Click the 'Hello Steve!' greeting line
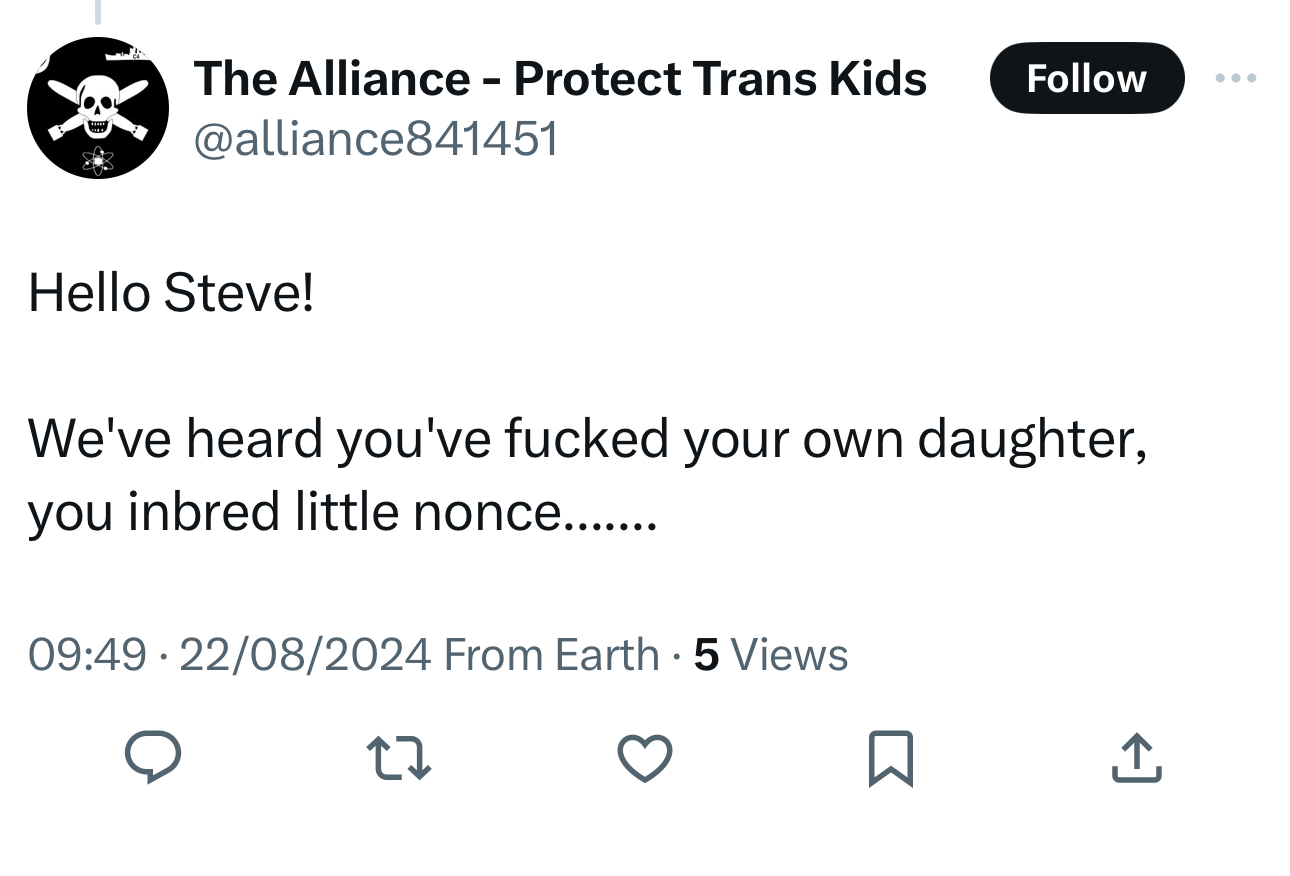Screen dimensions: 1290x876 [171, 293]
